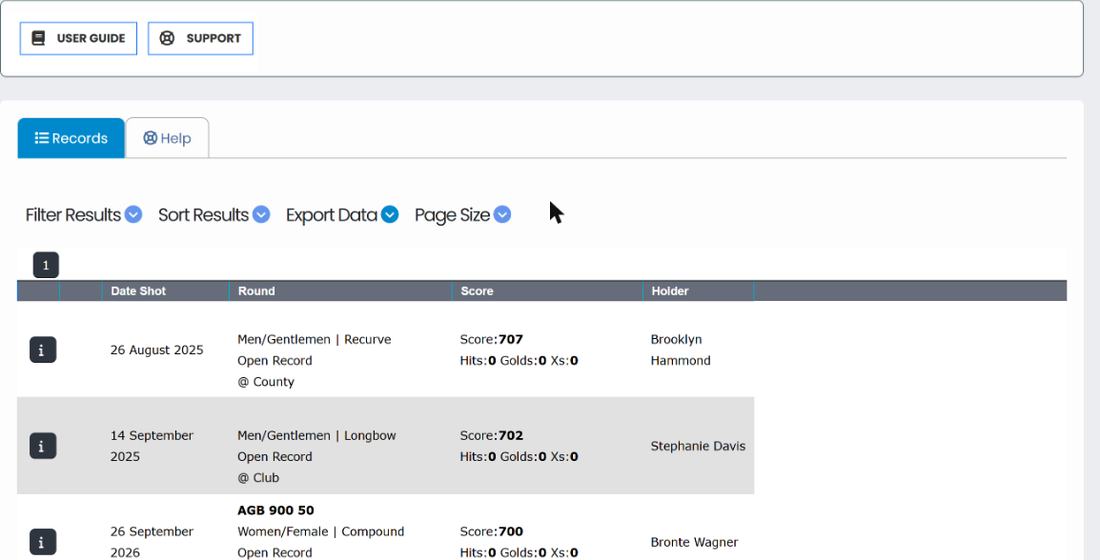The image size is (1100, 560).
Task: Open the User Guide button
Action: [x=79, y=38]
